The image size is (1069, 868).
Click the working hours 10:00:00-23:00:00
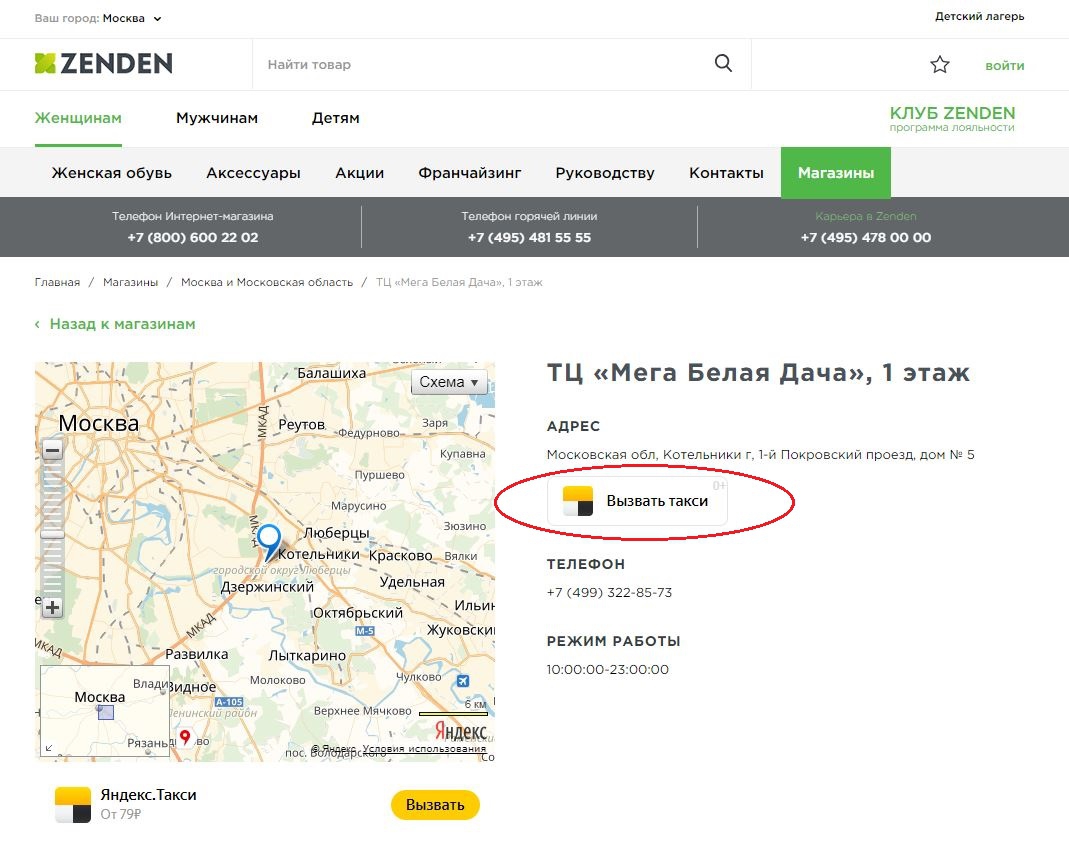point(607,670)
